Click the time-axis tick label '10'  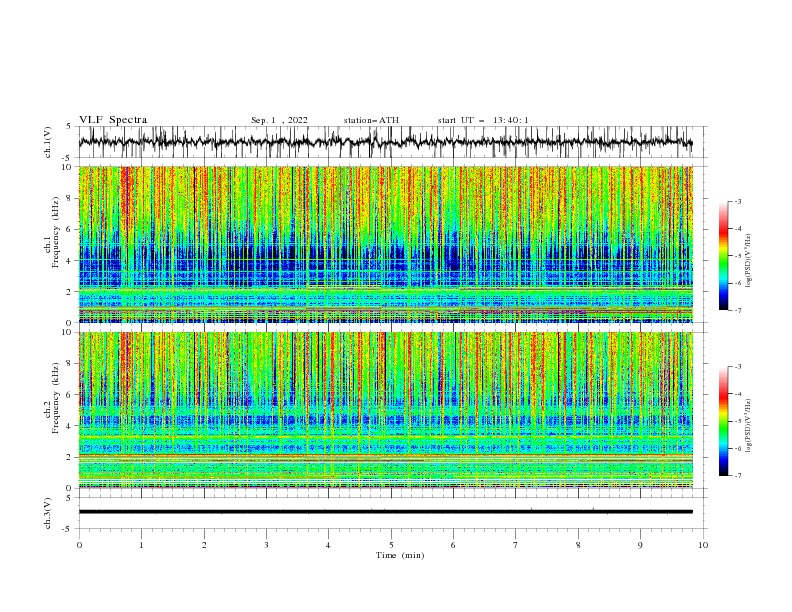pyautogui.click(x=703, y=545)
